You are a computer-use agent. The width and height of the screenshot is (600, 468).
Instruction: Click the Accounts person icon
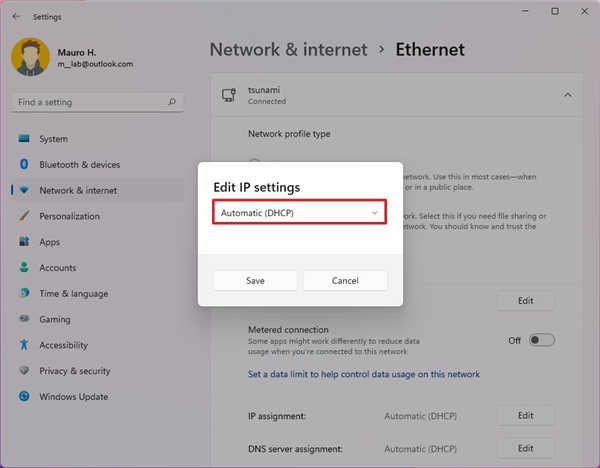point(23,268)
